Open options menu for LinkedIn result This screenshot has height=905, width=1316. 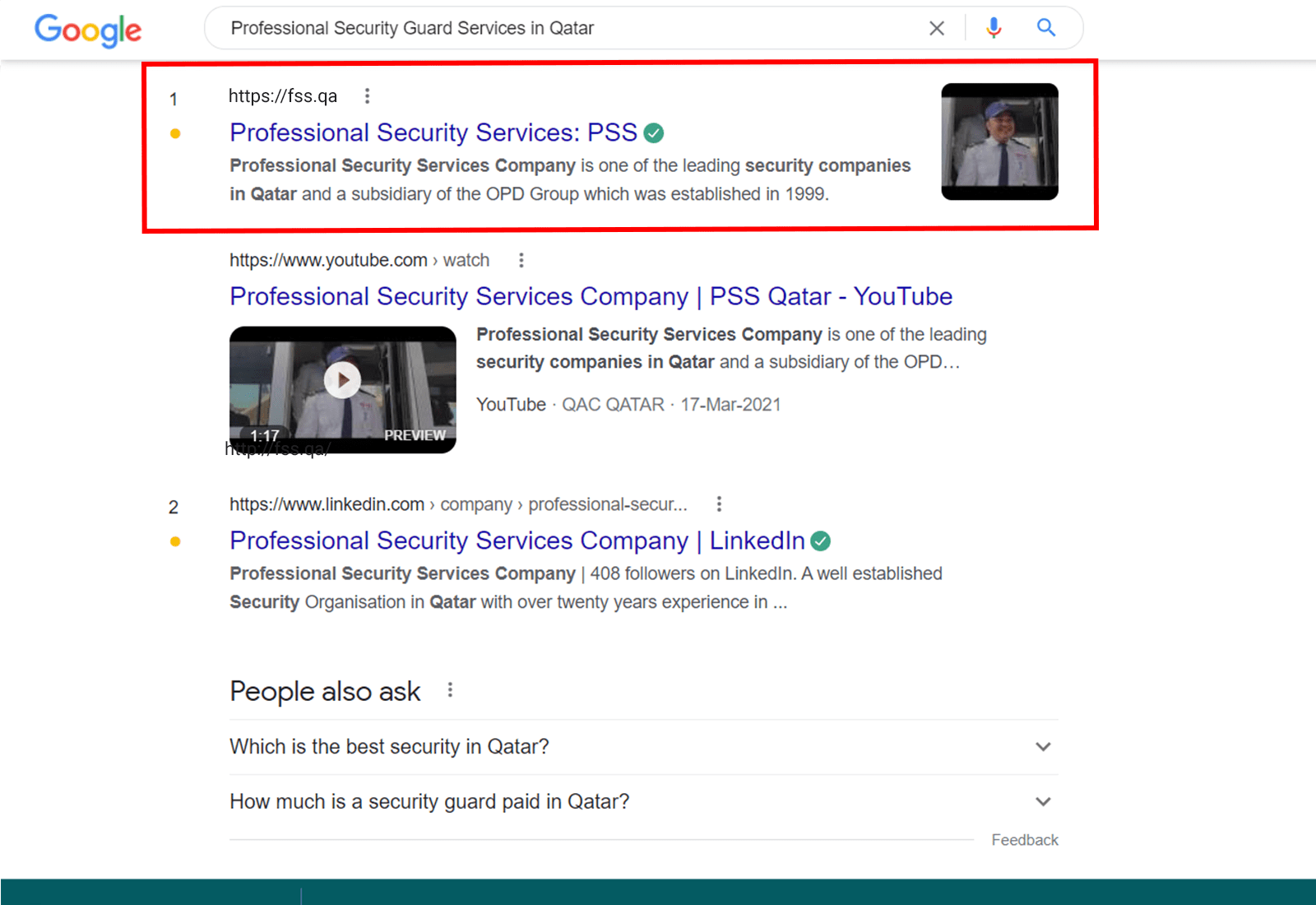click(x=719, y=504)
